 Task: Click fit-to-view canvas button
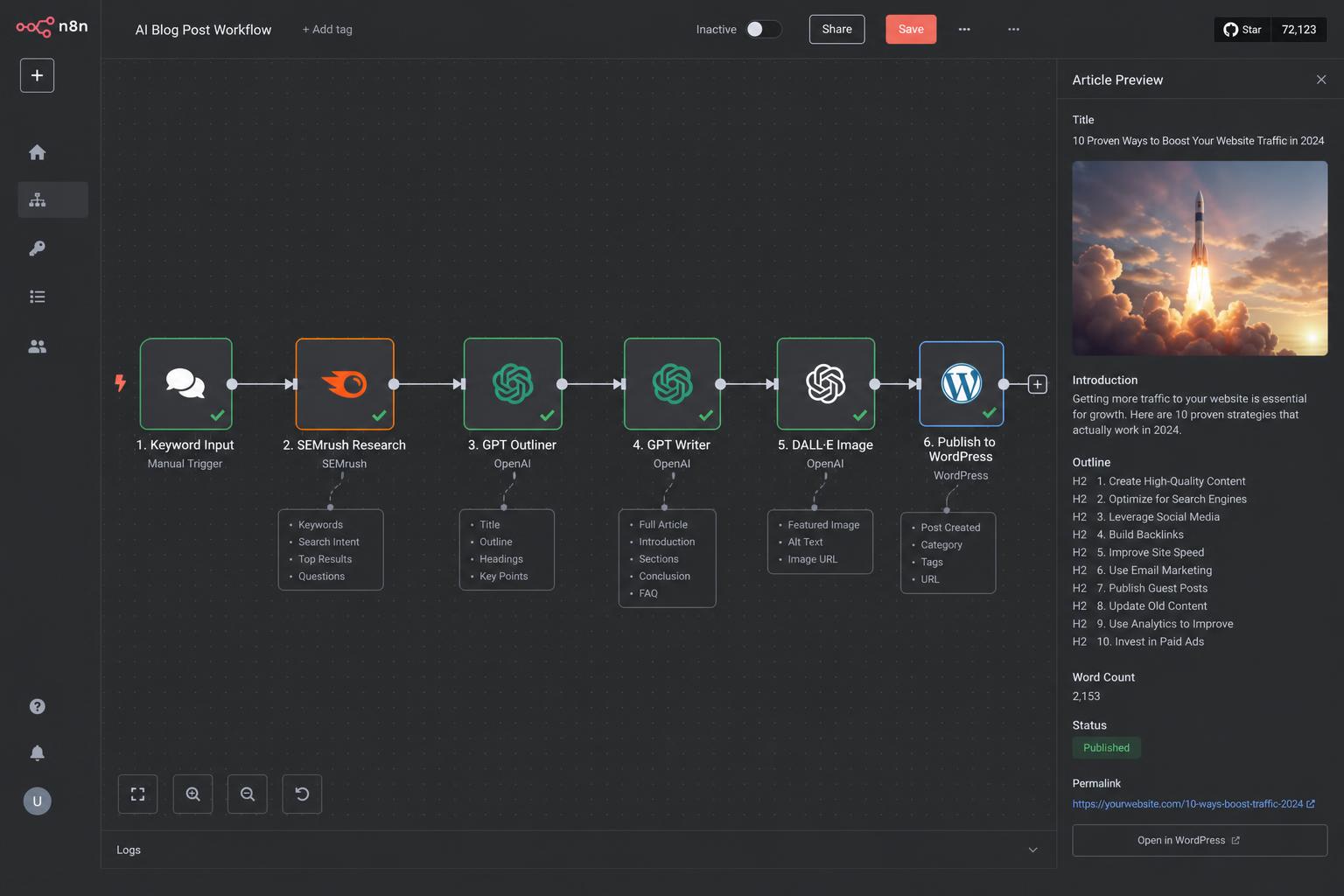(137, 794)
